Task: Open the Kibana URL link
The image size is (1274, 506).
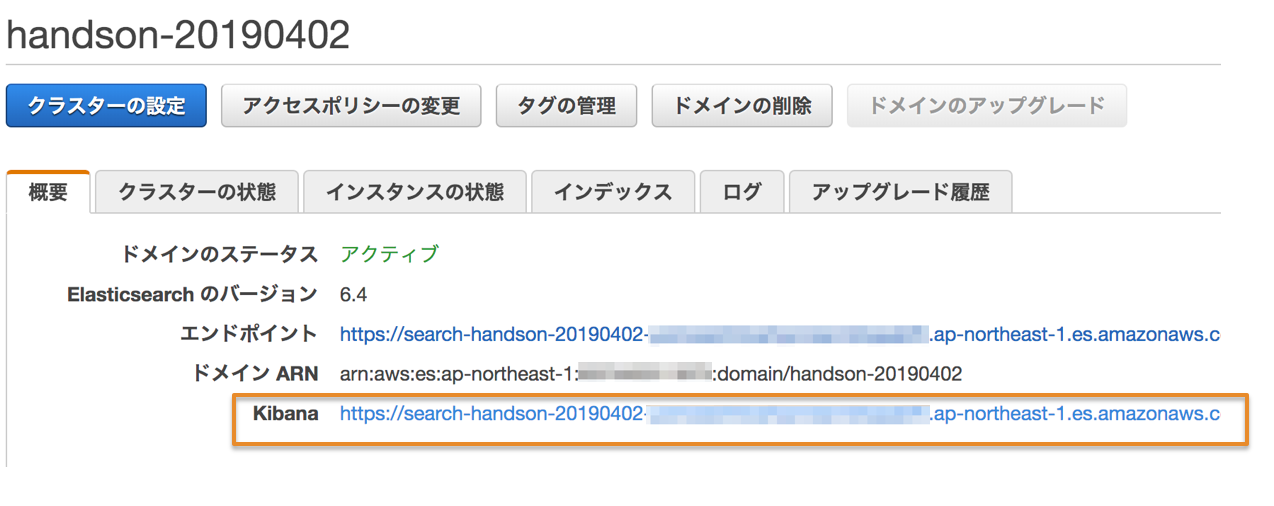Action: [780, 413]
